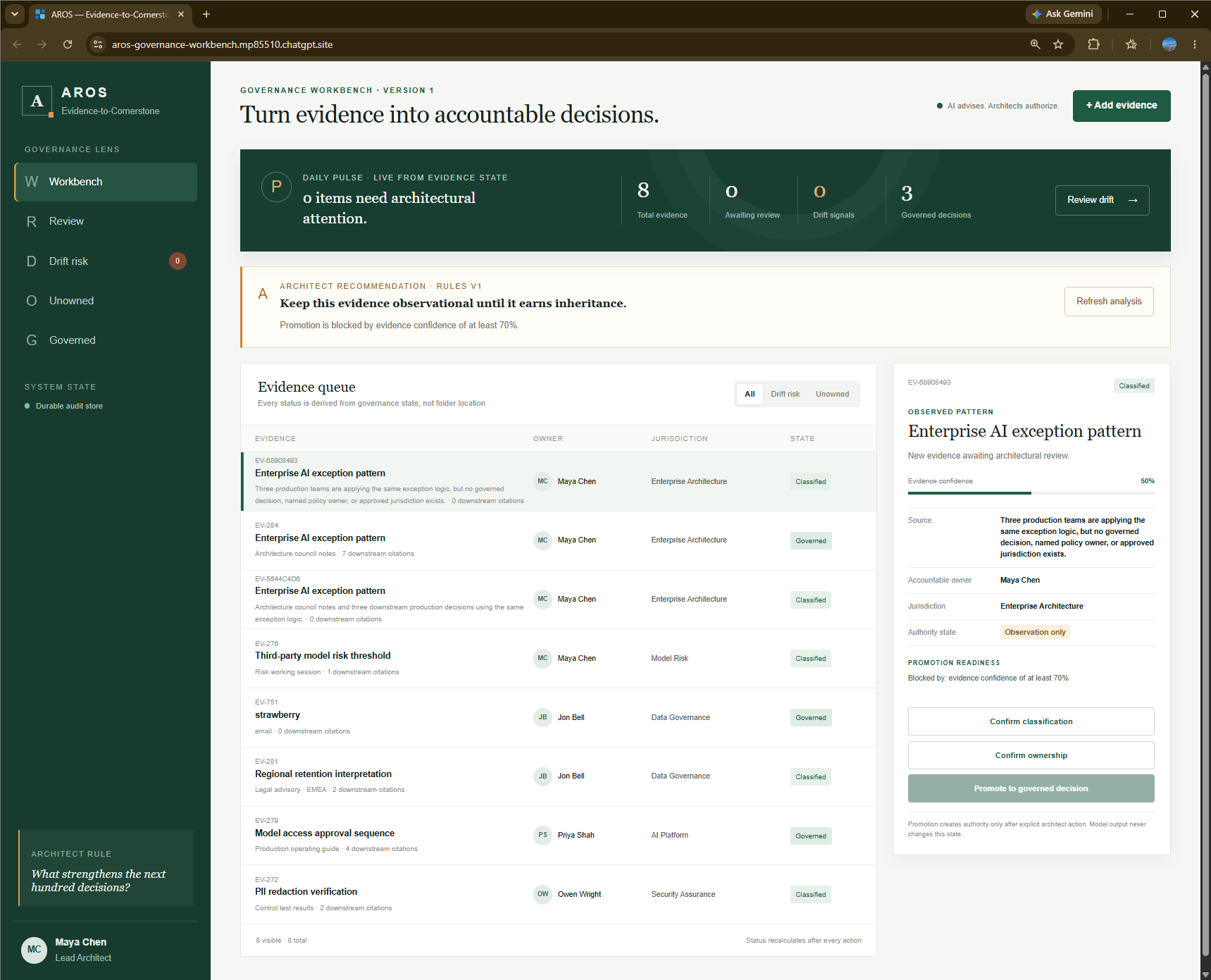Click Durable audit store status
Image resolution: width=1211 pixels, height=980 pixels.
(64, 406)
